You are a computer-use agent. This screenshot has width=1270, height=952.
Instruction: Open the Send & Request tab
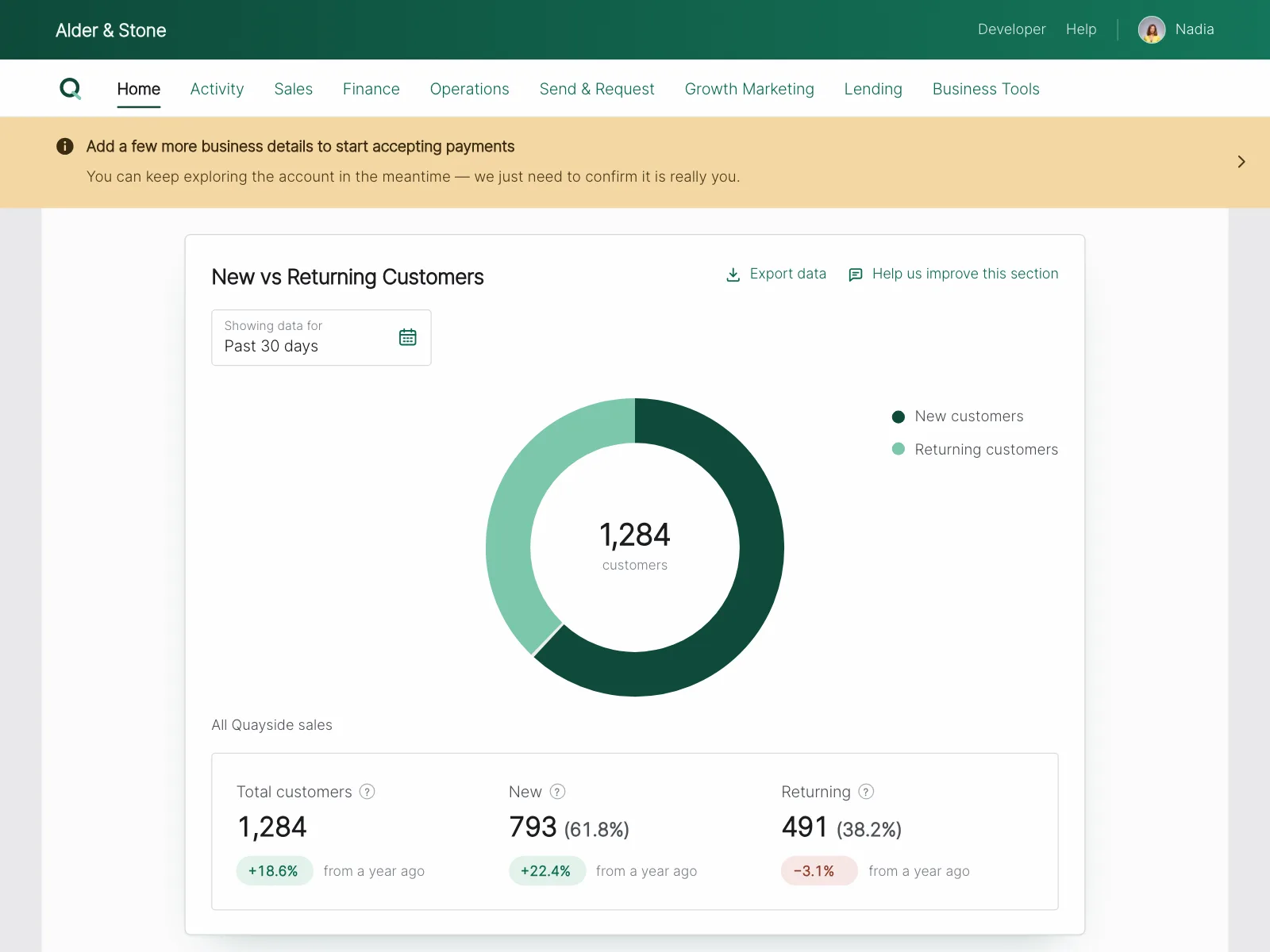coord(597,89)
